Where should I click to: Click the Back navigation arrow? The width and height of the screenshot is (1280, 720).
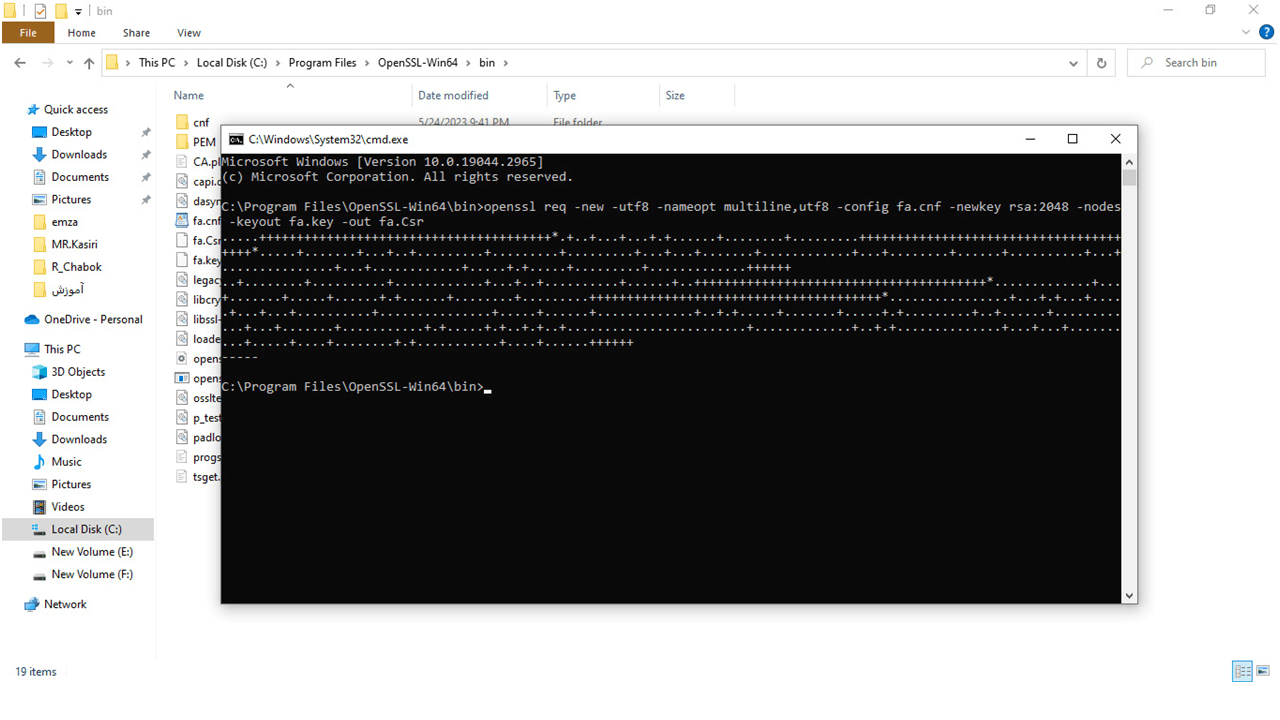tap(20, 63)
